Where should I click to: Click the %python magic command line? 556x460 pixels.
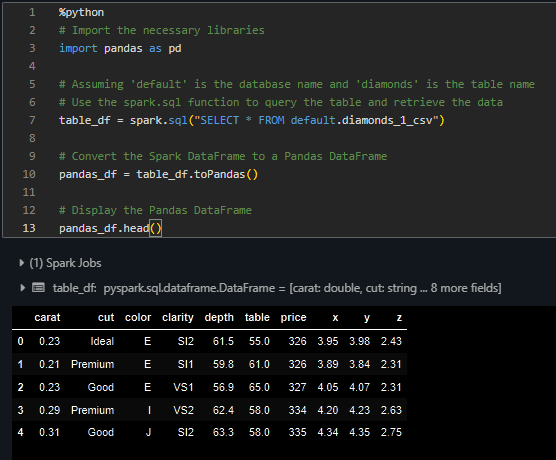81,12
